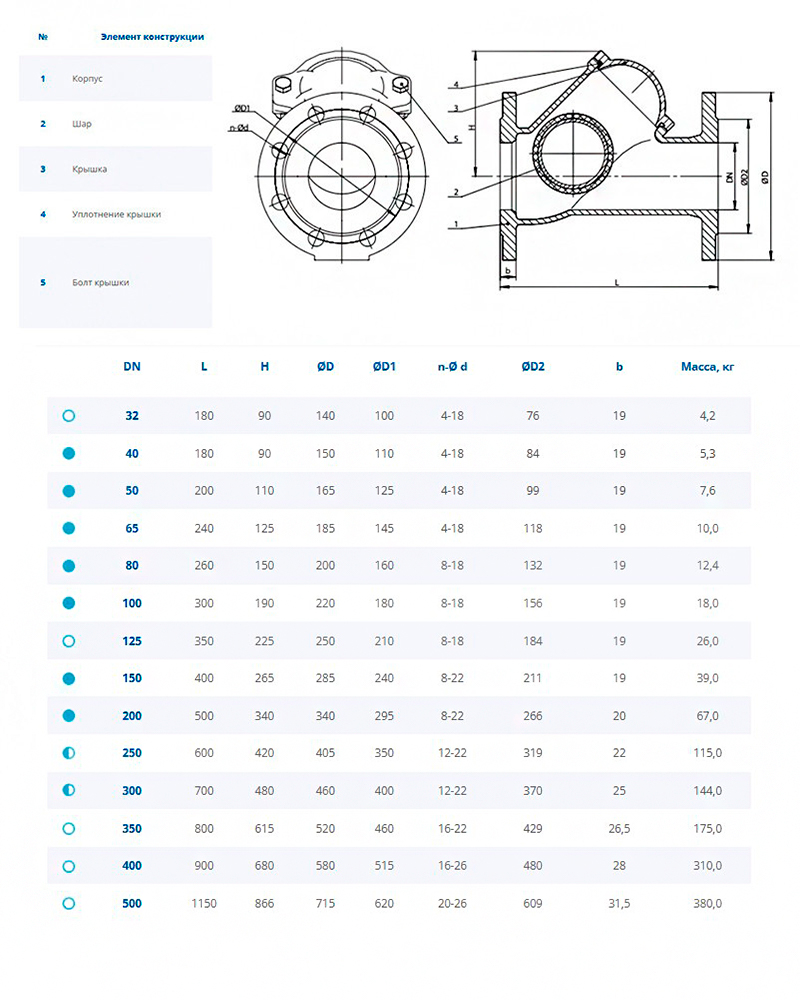Click the filled dot next to DN 150

point(69,678)
